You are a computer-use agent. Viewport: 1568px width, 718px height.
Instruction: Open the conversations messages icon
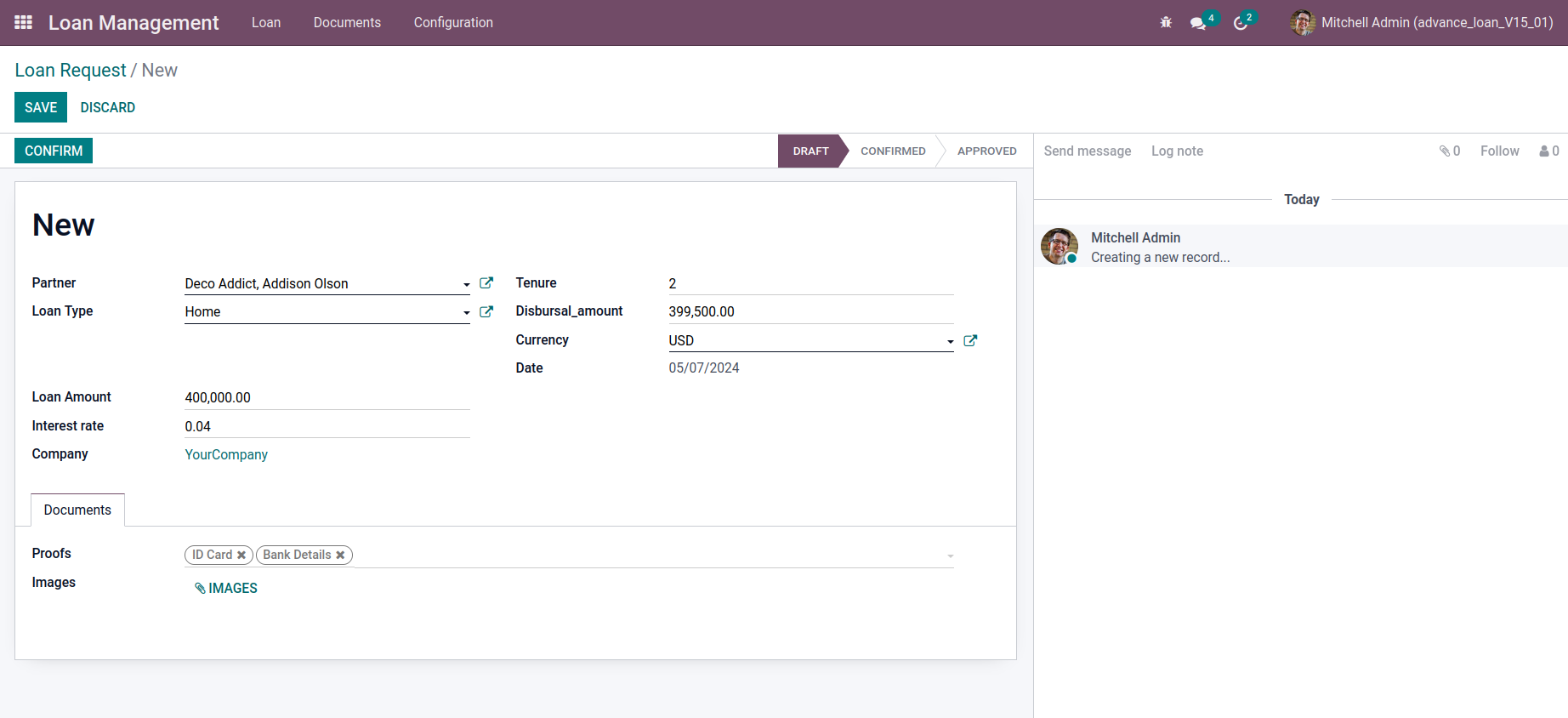(x=1198, y=23)
